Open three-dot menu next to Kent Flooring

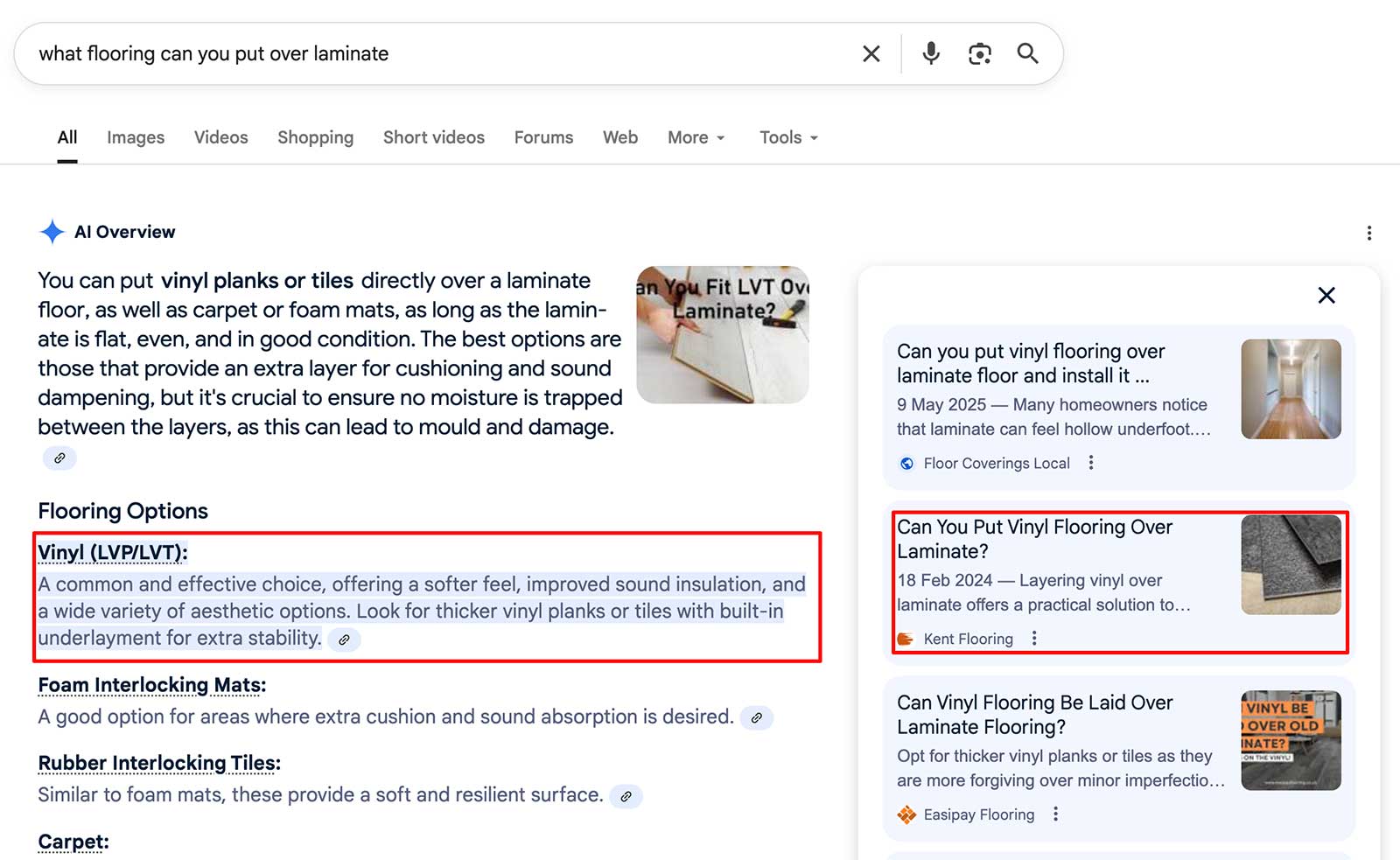click(x=1034, y=639)
